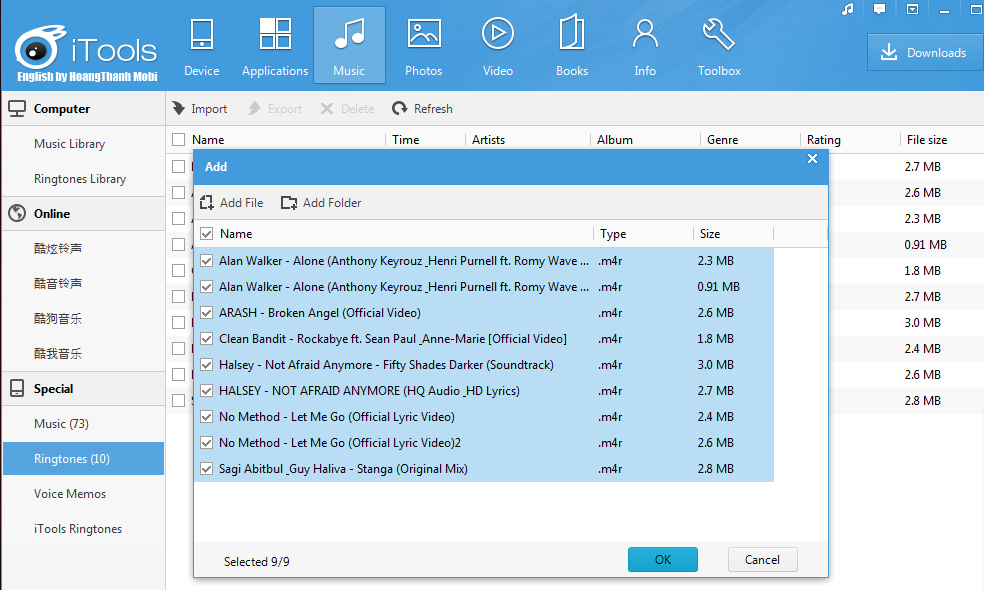Uncheck Sagi Abitbul Stanga ringtone checkbox

click(207, 469)
